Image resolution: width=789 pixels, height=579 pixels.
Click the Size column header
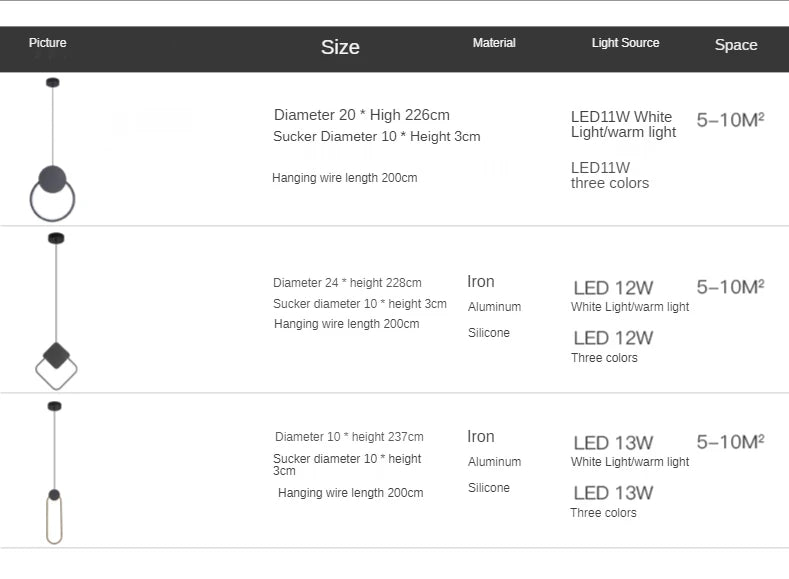pyautogui.click(x=340, y=47)
